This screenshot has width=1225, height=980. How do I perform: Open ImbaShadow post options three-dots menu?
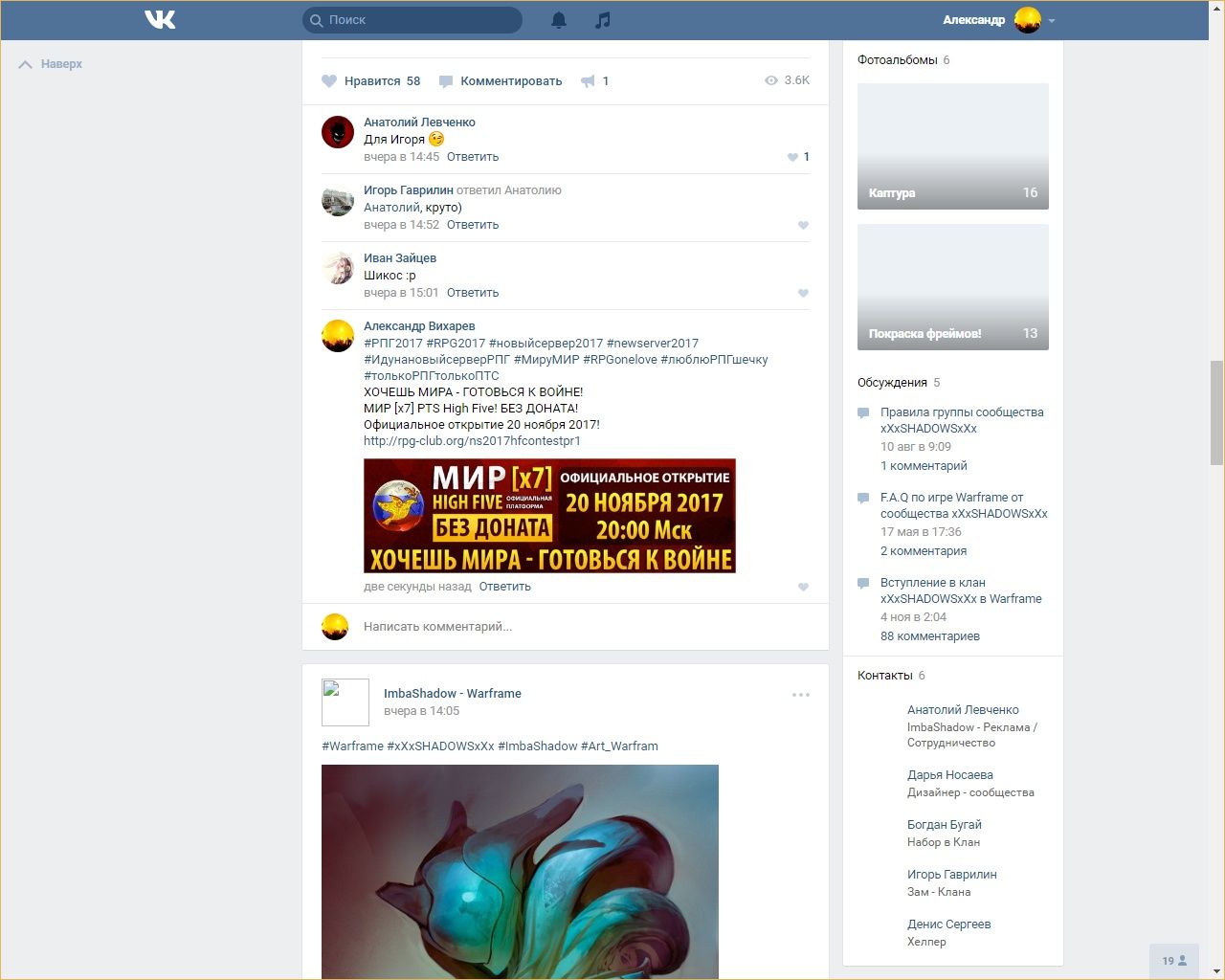pyautogui.click(x=801, y=695)
